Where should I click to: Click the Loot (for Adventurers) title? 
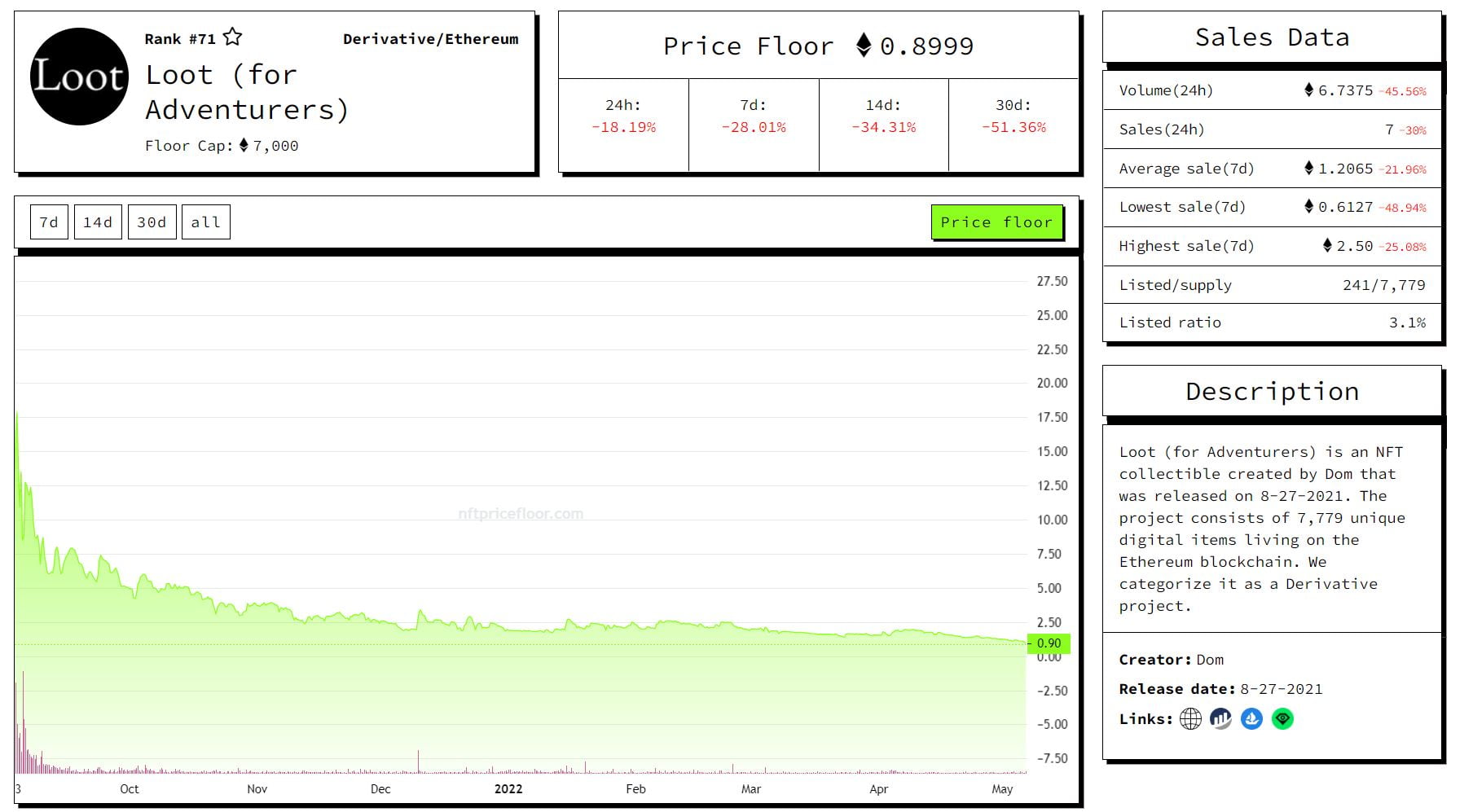247,91
